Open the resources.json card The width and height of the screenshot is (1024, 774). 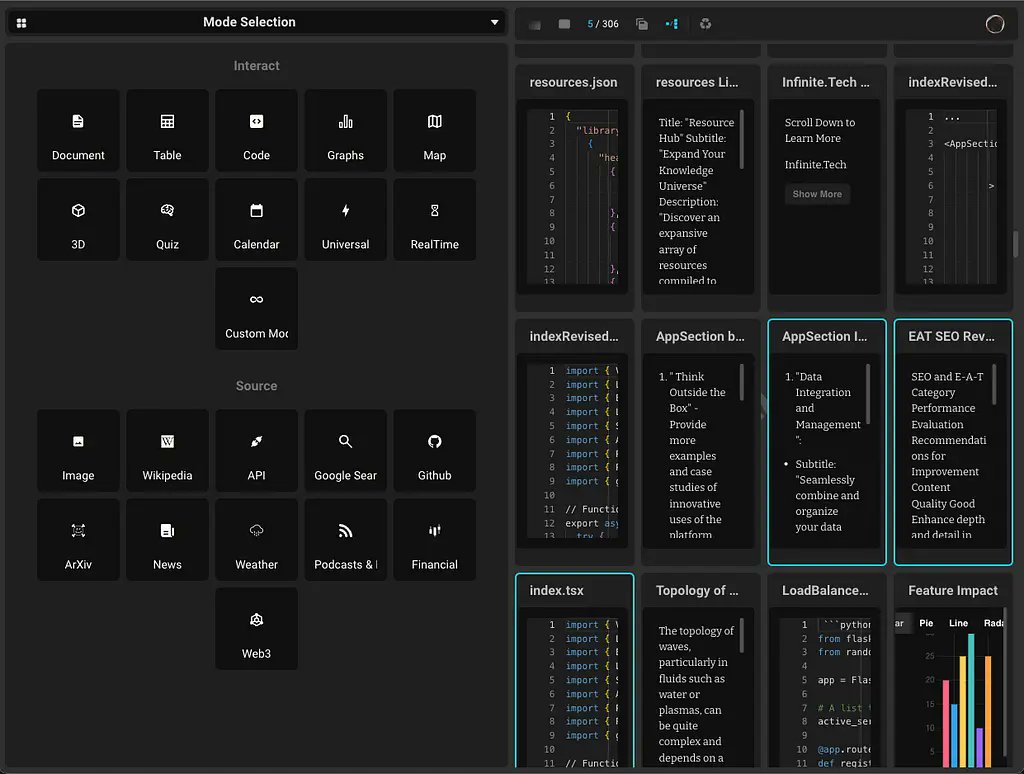(x=574, y=187)
